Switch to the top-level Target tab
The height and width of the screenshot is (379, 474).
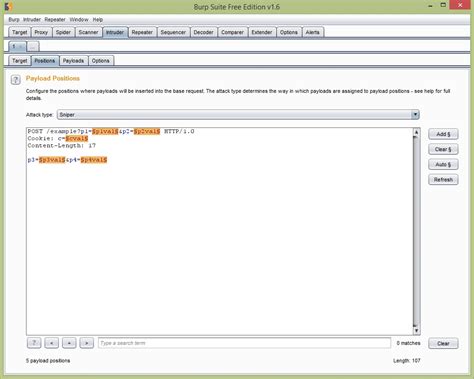20,32
